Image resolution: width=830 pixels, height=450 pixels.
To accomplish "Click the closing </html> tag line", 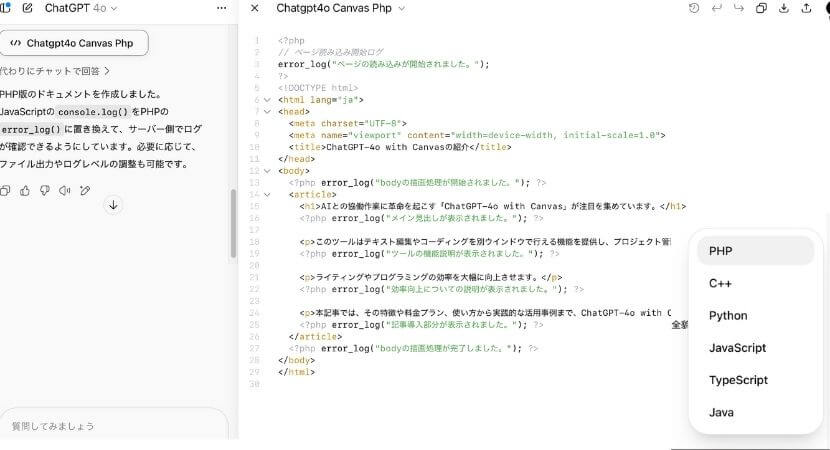I will [x=296, y=372].
